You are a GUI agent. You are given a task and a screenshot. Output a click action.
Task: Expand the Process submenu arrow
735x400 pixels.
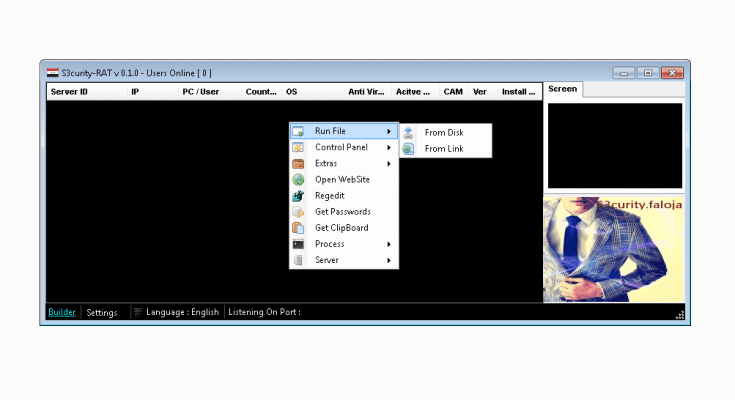(389, 244)
